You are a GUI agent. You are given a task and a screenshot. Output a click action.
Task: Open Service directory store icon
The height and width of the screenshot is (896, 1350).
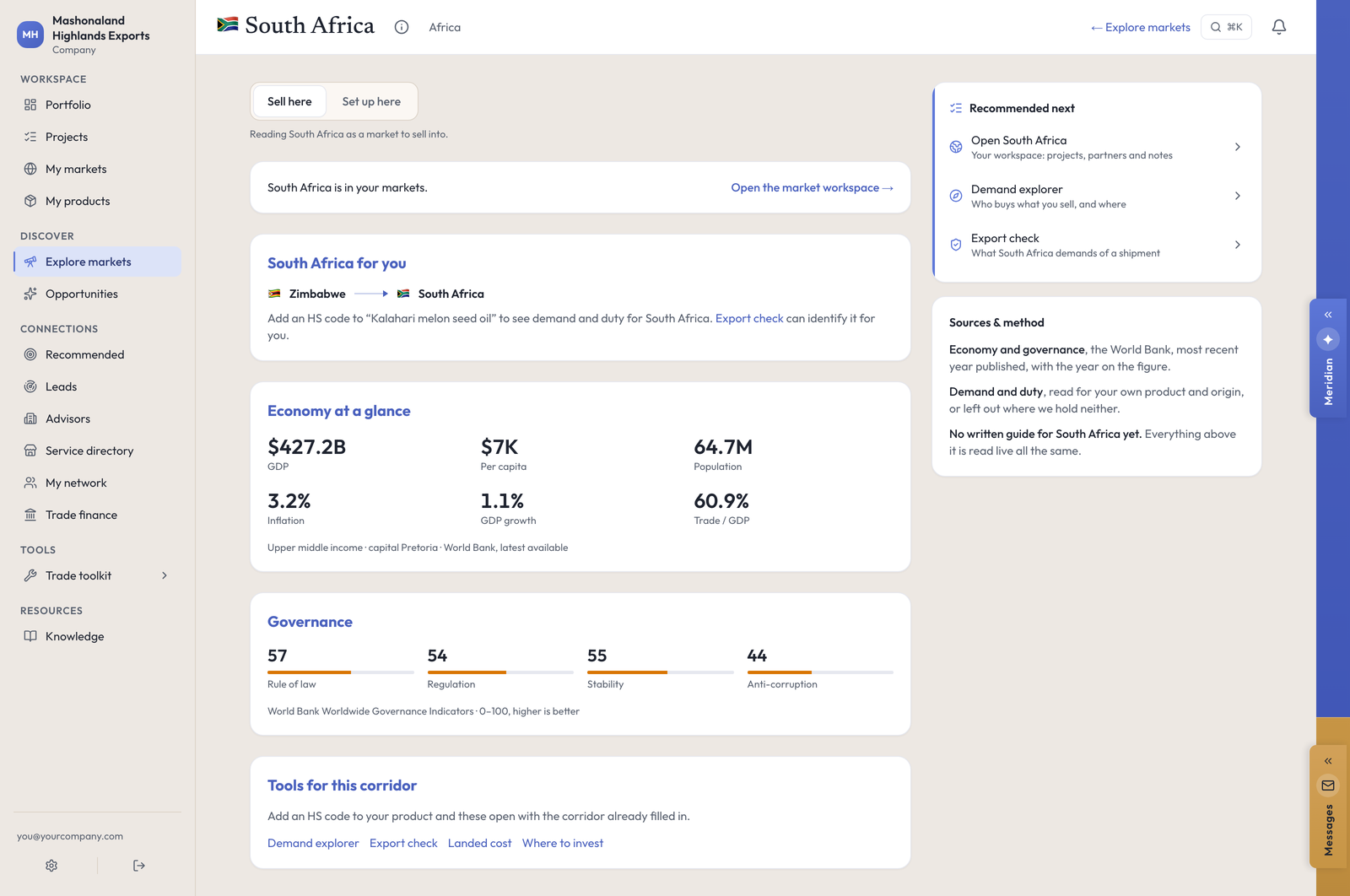tap(30, 451)
